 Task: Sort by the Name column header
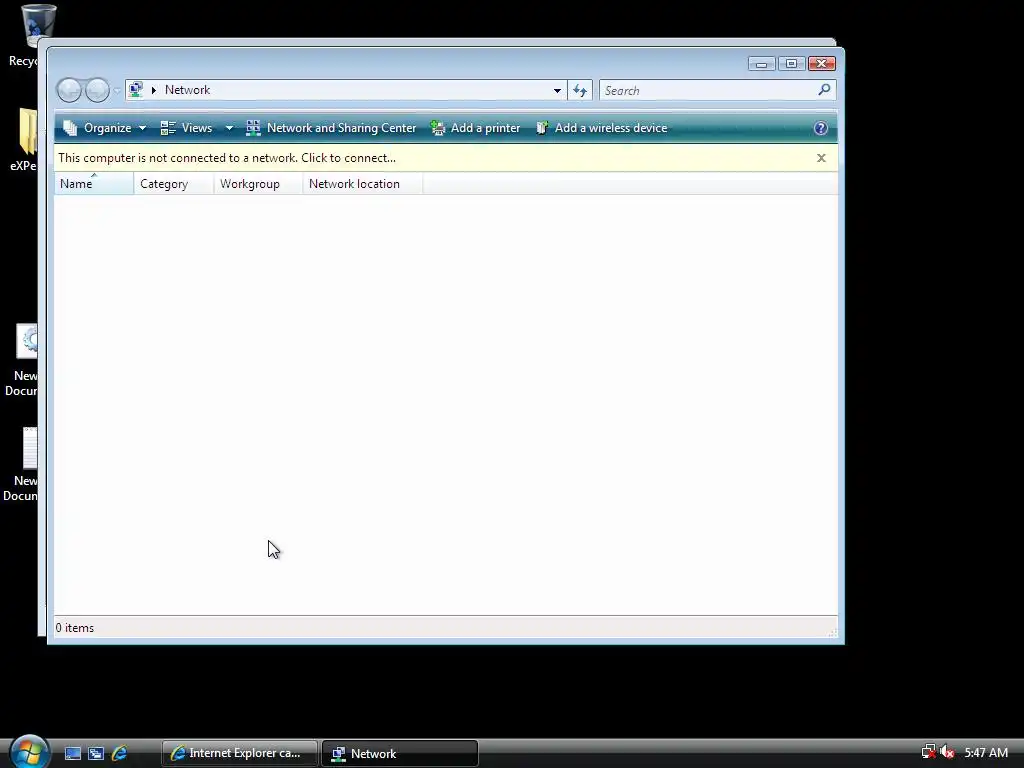94,184
